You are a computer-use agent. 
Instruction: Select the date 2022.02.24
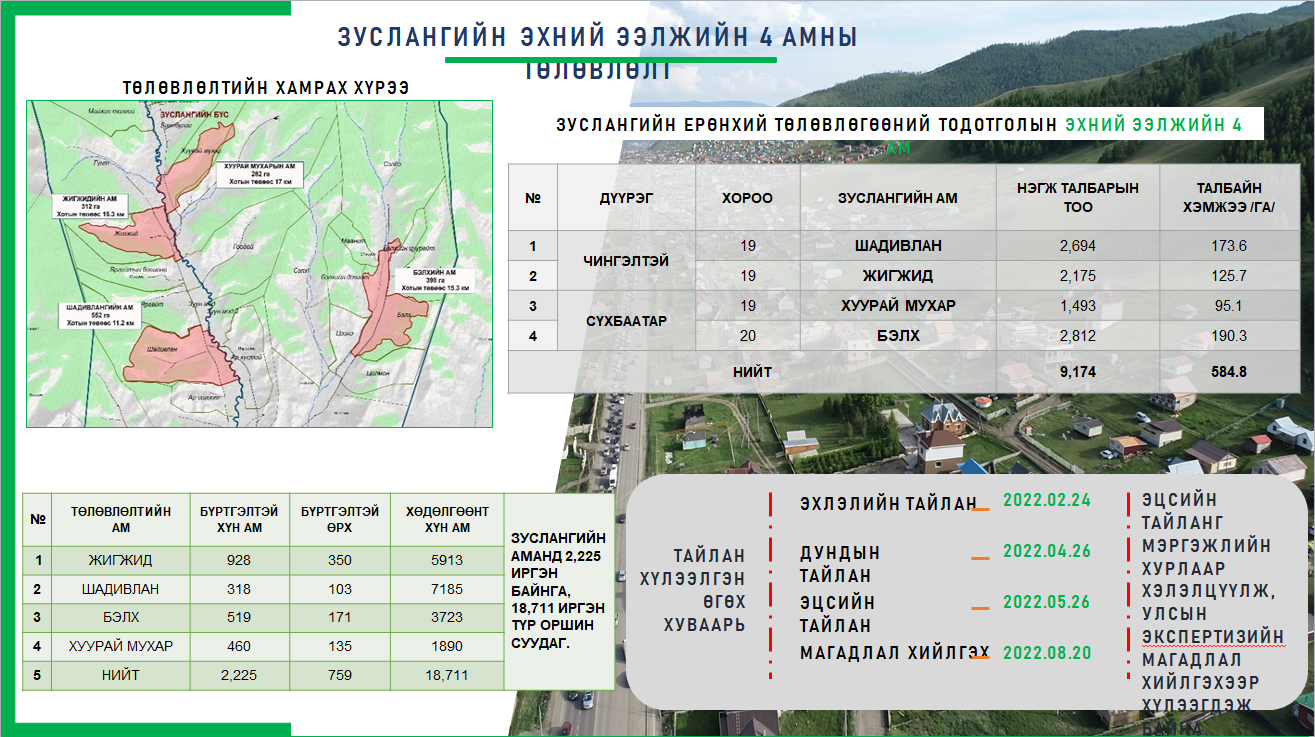point(1046,500)
